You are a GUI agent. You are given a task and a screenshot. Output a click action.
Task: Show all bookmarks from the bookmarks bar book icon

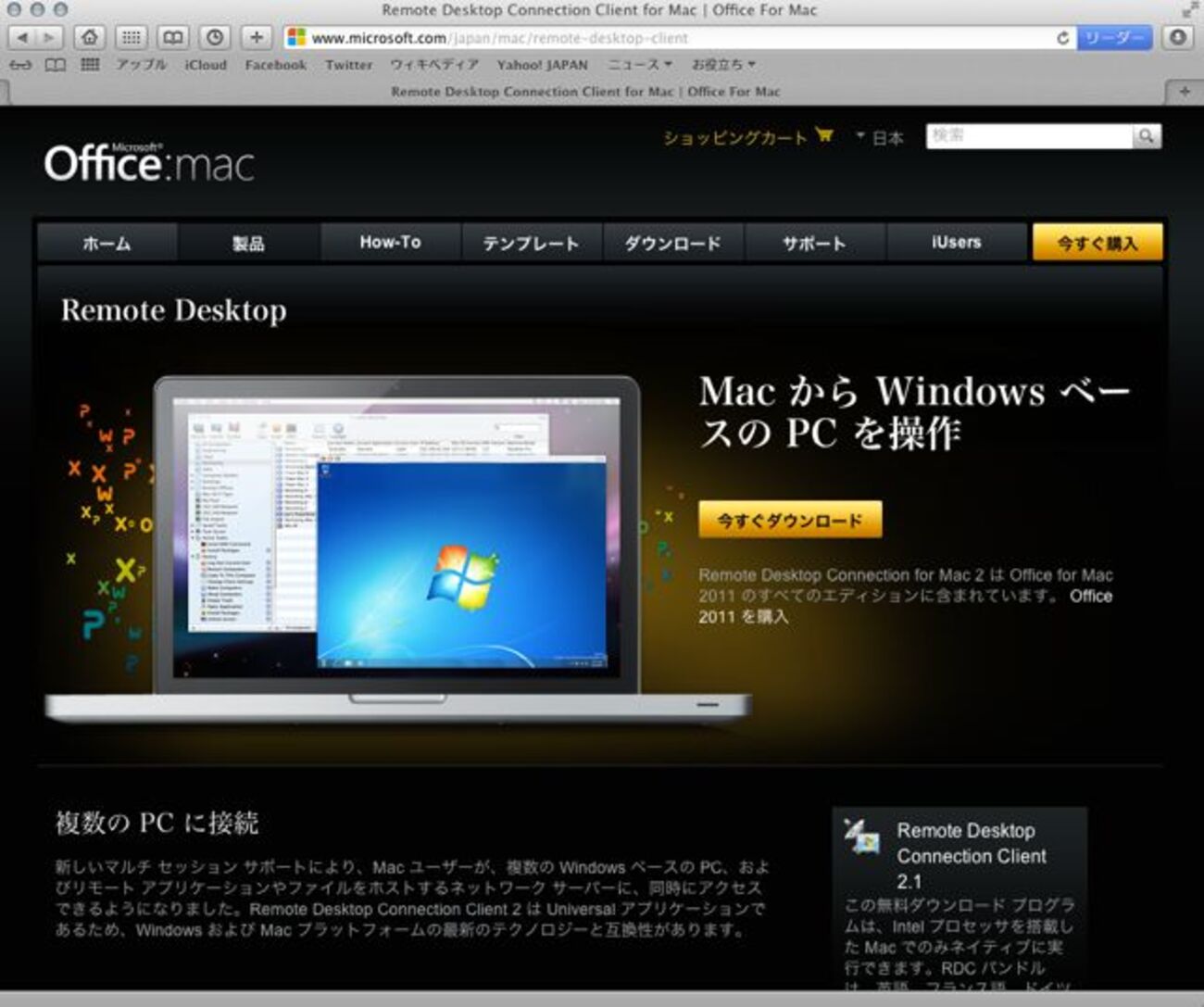[x=56, y=65]
